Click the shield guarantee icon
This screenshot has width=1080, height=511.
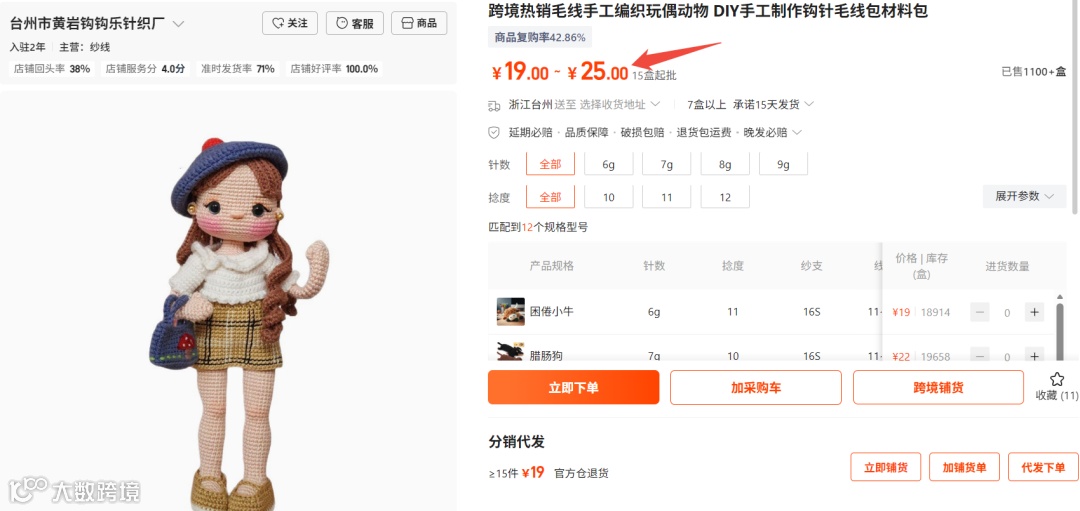tap(494, 132)
